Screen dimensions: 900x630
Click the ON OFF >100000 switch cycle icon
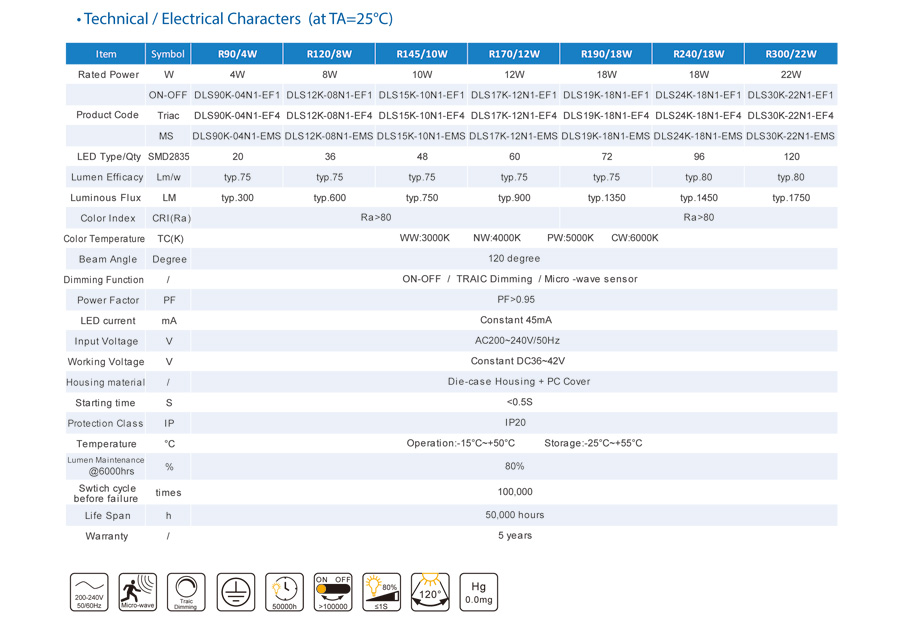[x=333, y=591]
